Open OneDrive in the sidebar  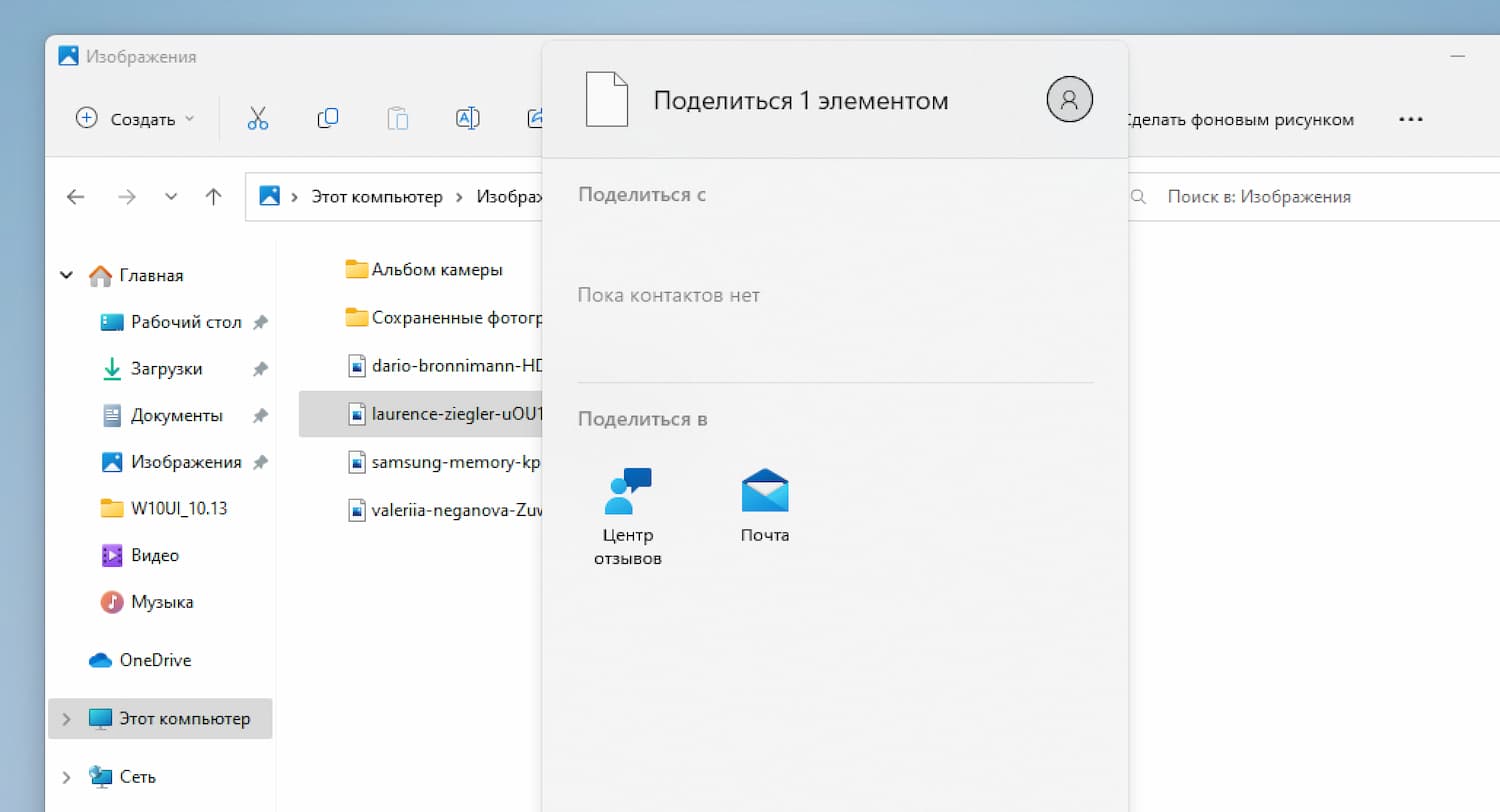pyautogui.click(x=154, y=660)
